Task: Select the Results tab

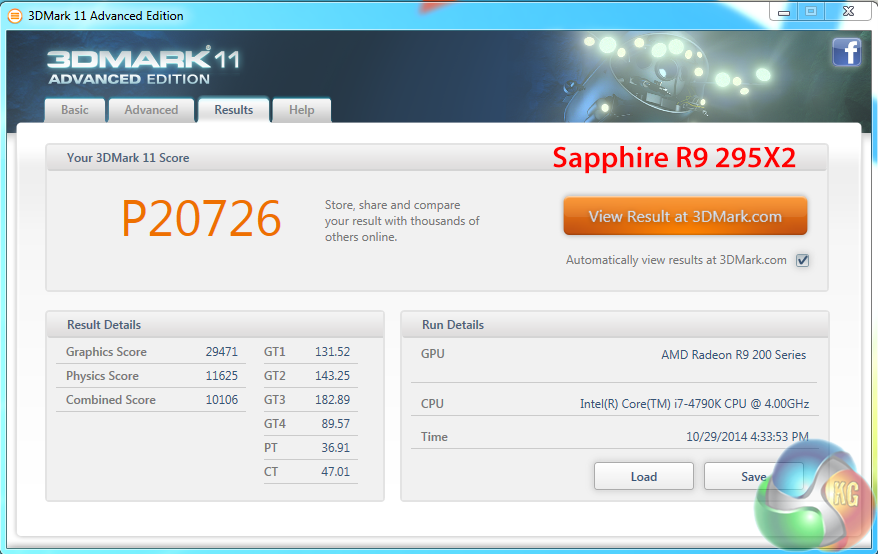Action: 233,110
